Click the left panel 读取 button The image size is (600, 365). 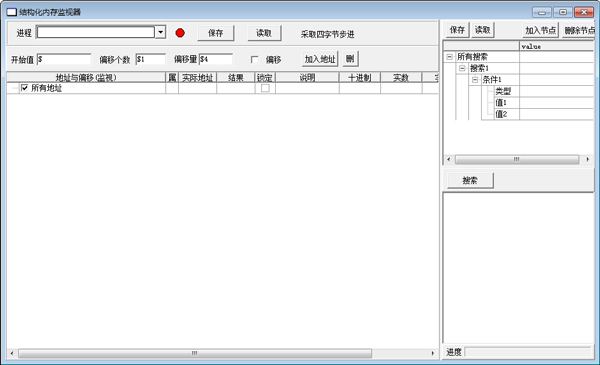[264, 33]
